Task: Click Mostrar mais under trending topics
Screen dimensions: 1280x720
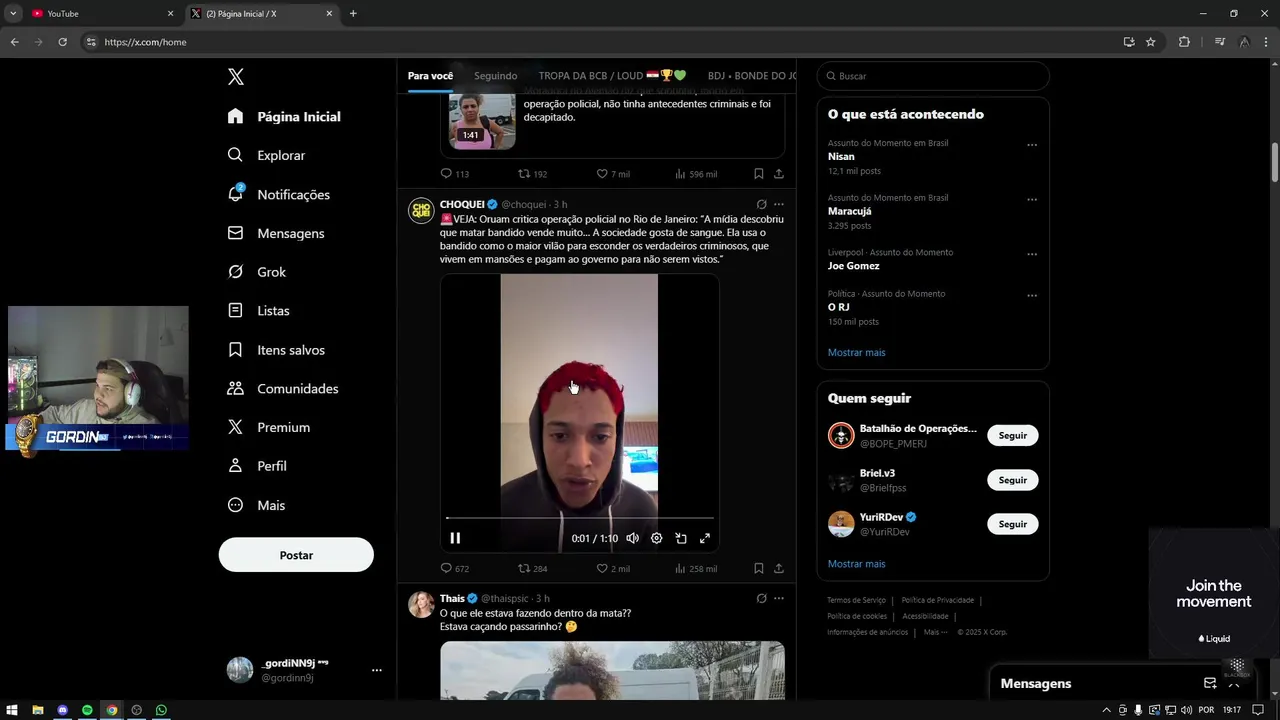Action: pos(856,352)
